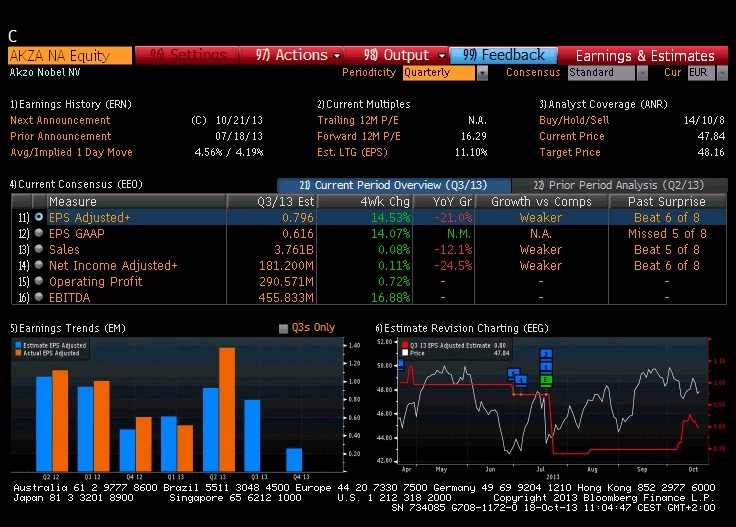Screen dimensions: 736x527
Task: Open Earnings History (ERN) section
Action: point(71,104)
